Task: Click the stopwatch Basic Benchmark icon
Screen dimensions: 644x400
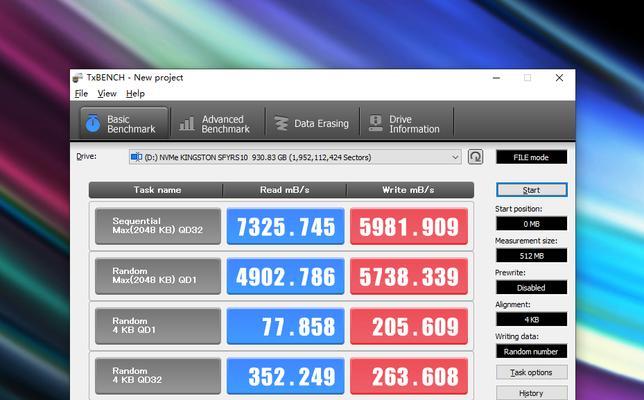Action: 93,123
